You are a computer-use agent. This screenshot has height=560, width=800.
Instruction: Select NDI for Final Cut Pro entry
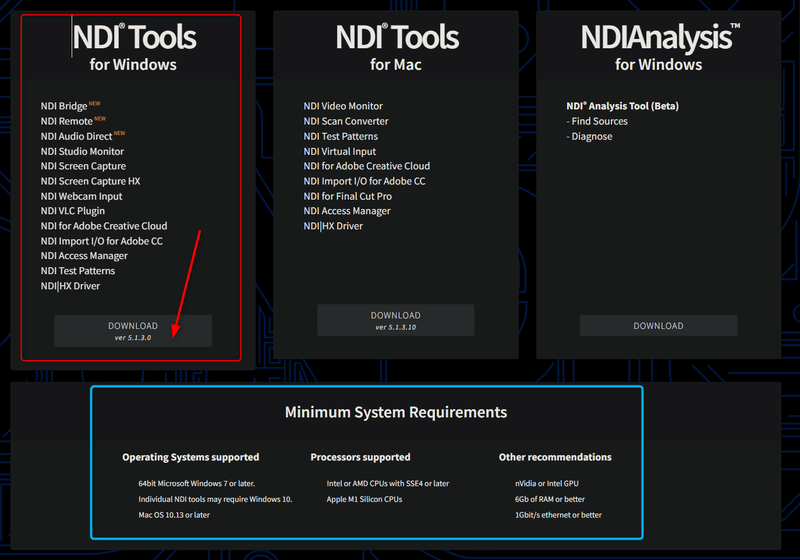coord(347,196)
